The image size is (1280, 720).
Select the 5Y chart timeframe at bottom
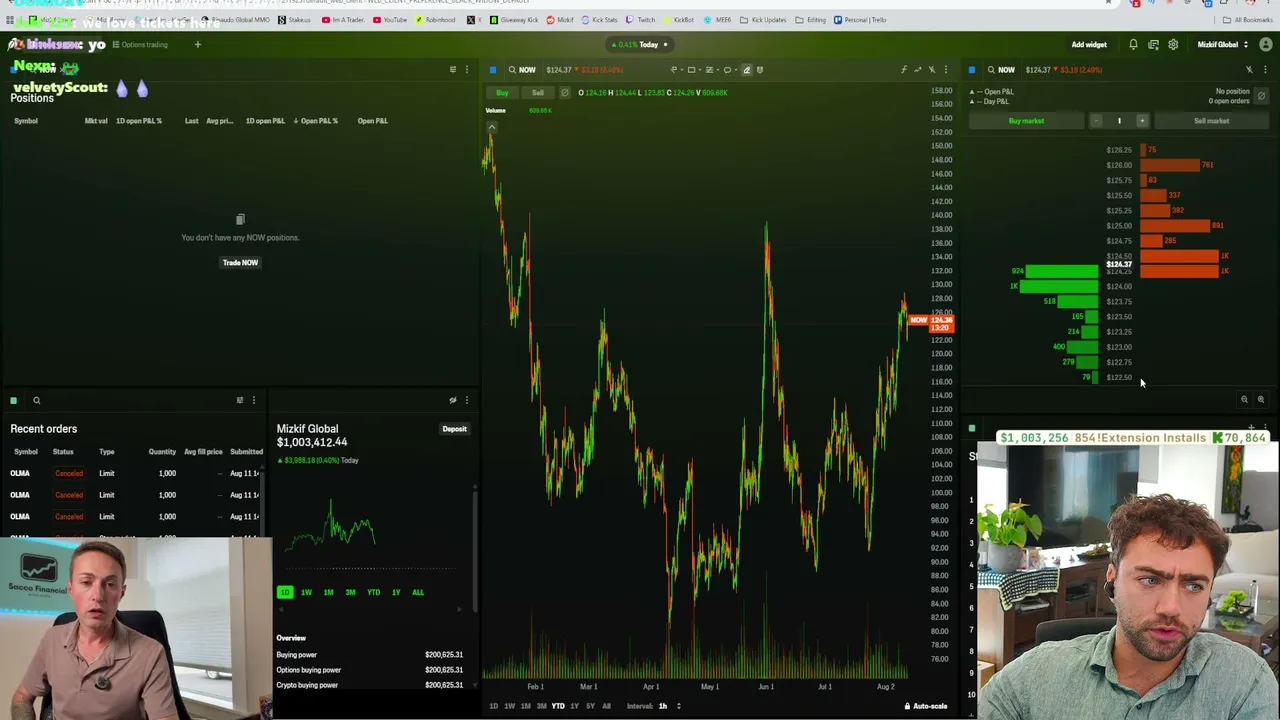click(590, 706)
